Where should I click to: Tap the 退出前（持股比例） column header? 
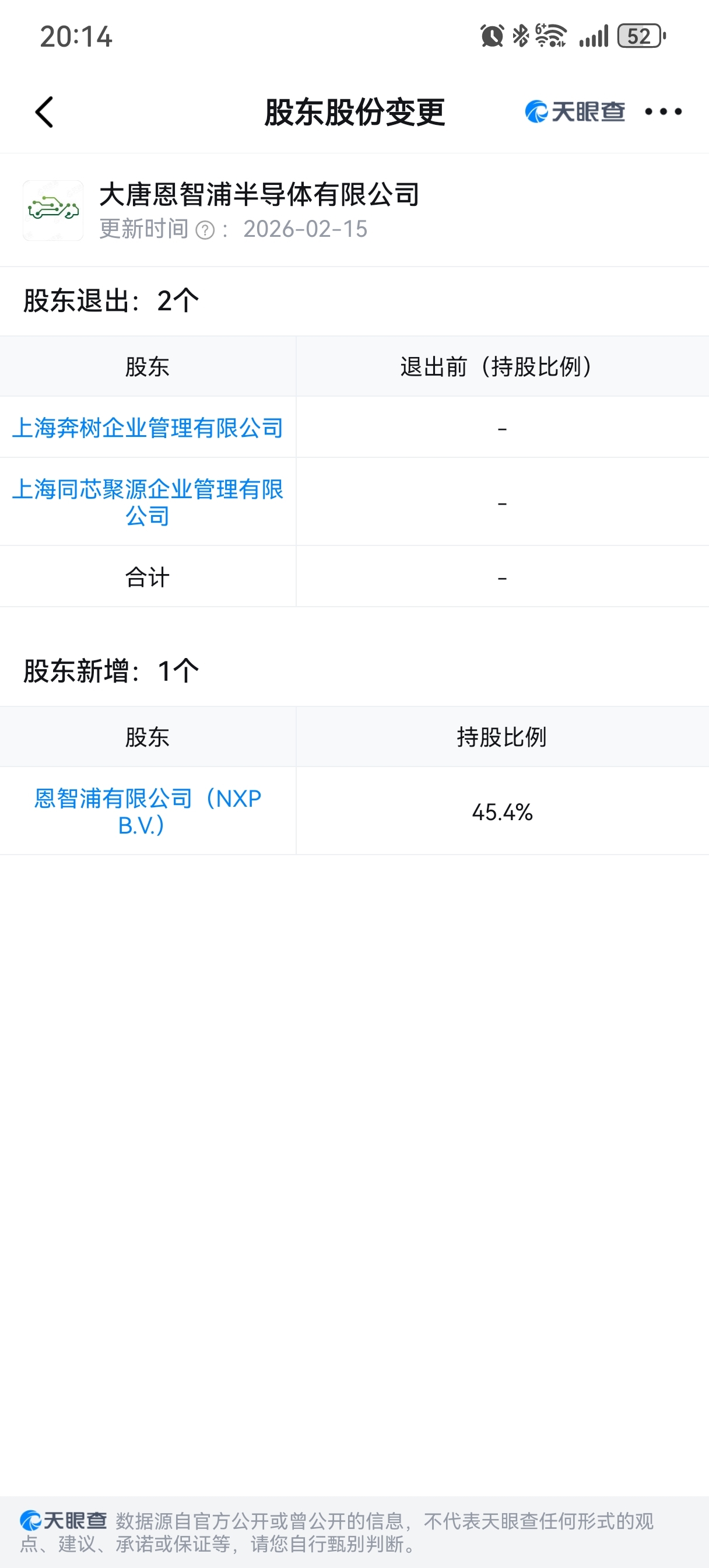[502, 366]
